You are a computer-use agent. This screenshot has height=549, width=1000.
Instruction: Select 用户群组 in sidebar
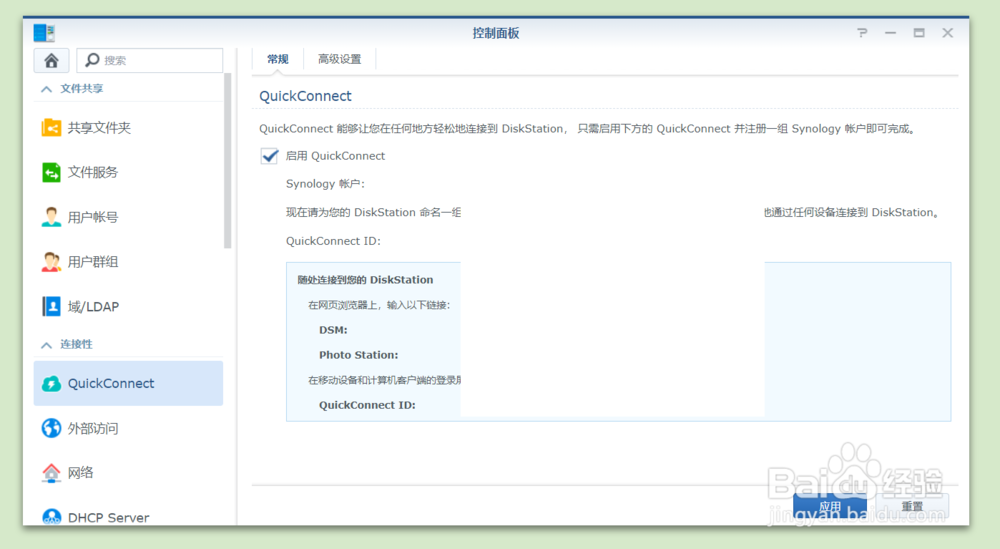pos(128,261)
